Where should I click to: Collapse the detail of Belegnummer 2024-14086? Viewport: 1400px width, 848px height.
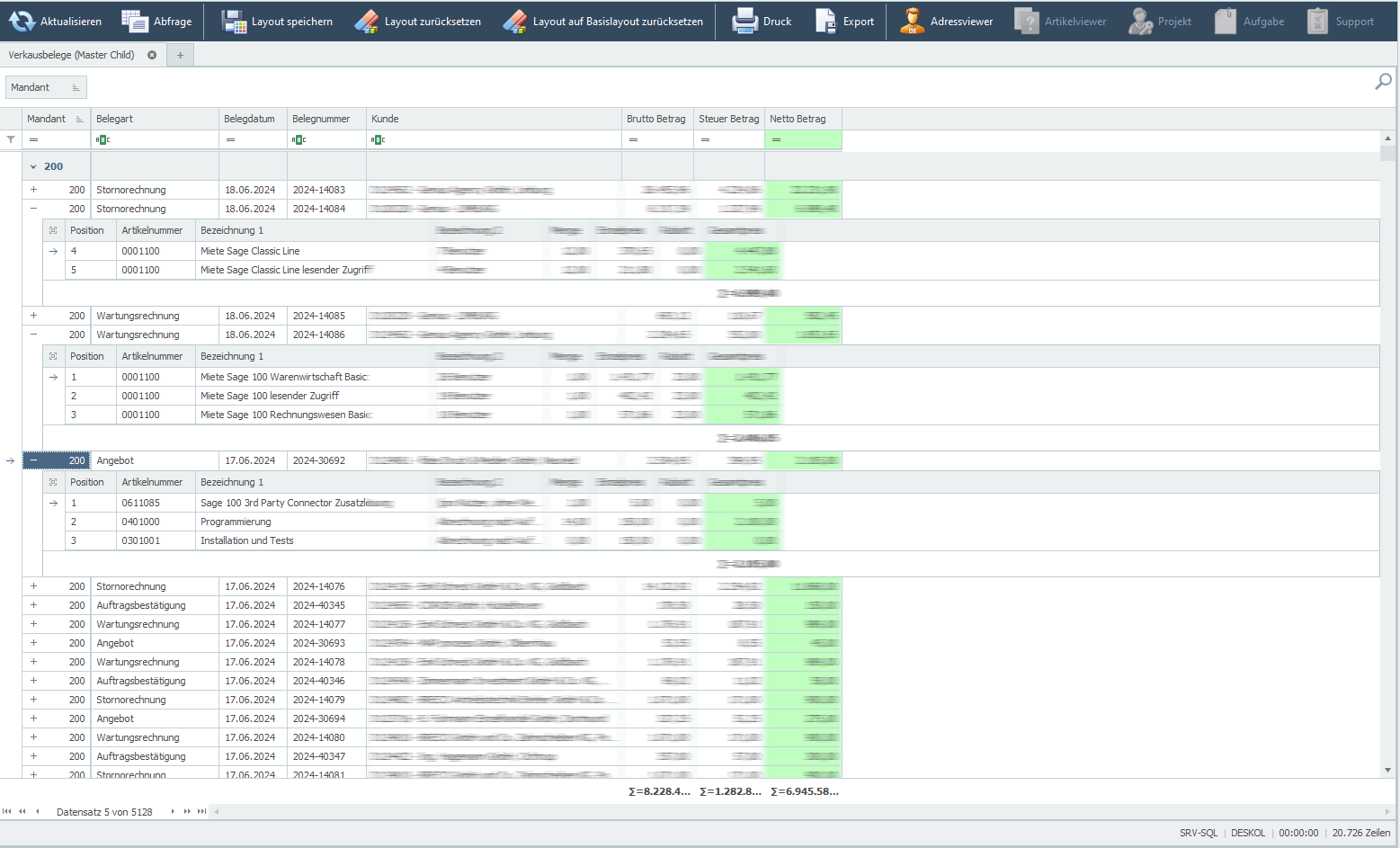coord(33,335)
